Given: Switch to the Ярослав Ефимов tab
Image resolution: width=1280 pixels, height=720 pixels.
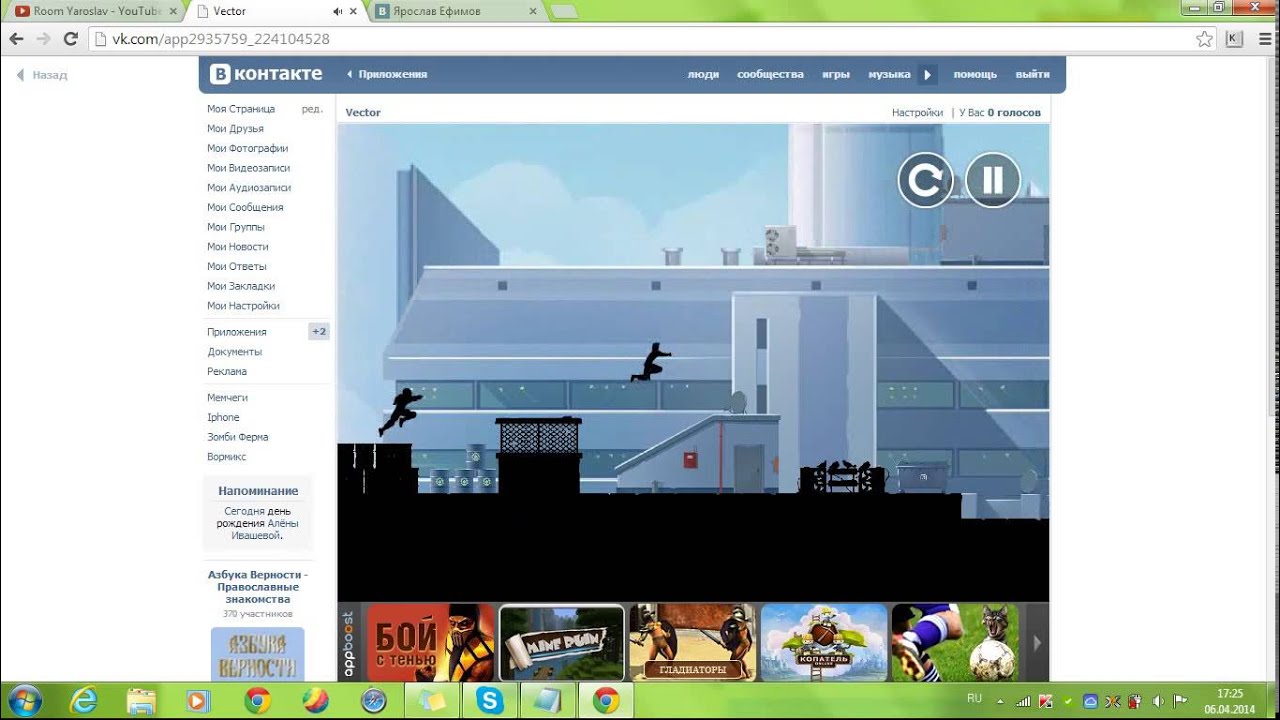Looking at the screenshot, I should pyautogui.click(x=455, y=11).
